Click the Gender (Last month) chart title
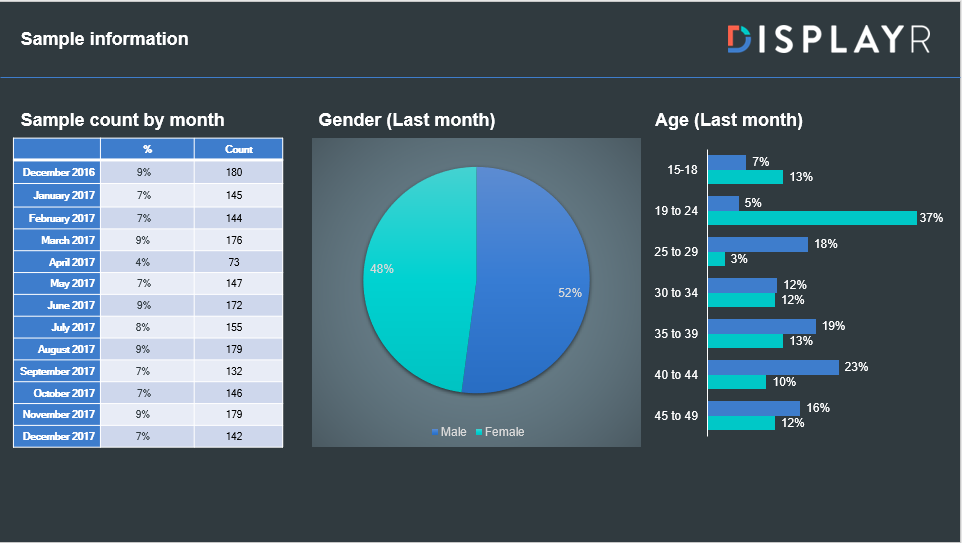This screenshot has width=962, height=543. click(x=407, y=120)
